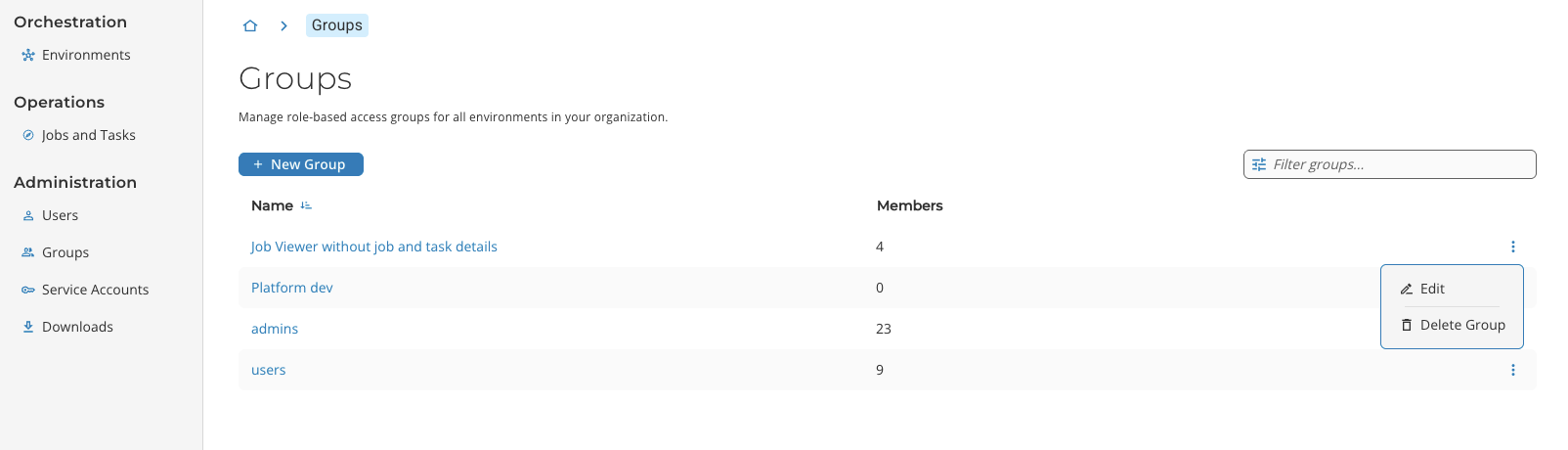Click the Groups breadcrumb item
Screen dimensions: 1568x450
337,25
